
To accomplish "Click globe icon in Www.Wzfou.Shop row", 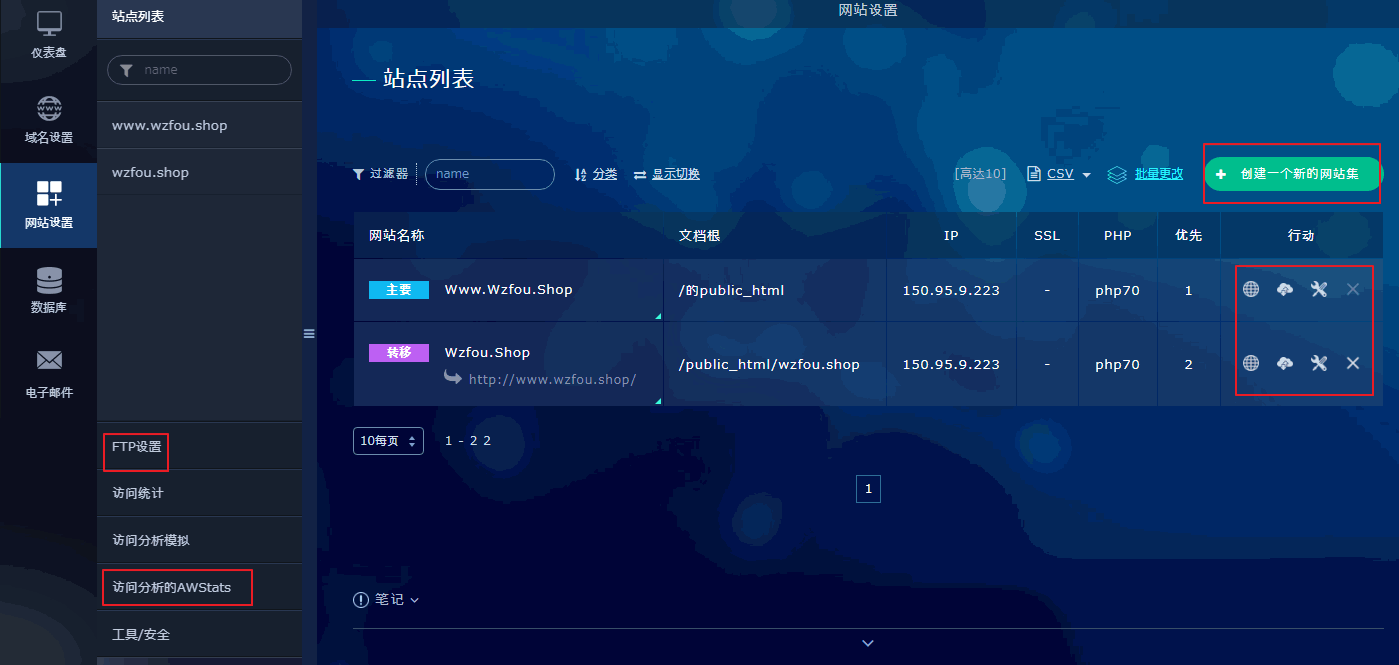I will click(1251, 290).
